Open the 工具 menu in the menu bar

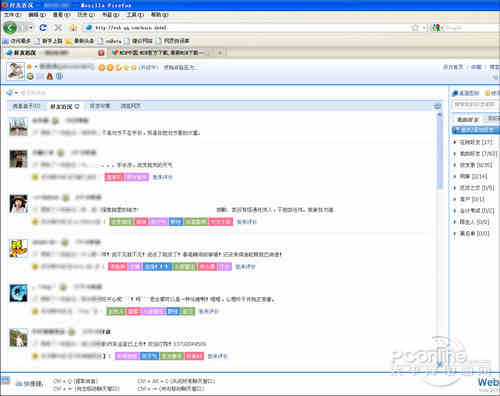coord(135,15)
